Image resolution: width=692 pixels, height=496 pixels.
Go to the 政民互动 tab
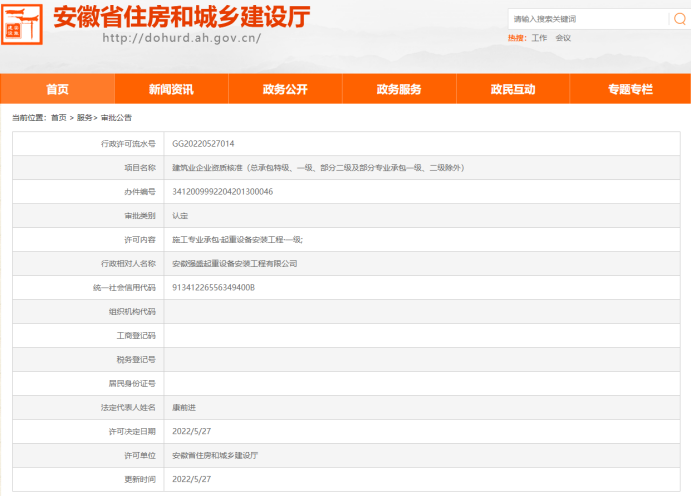pyautogui.click(x=513, y=89)
